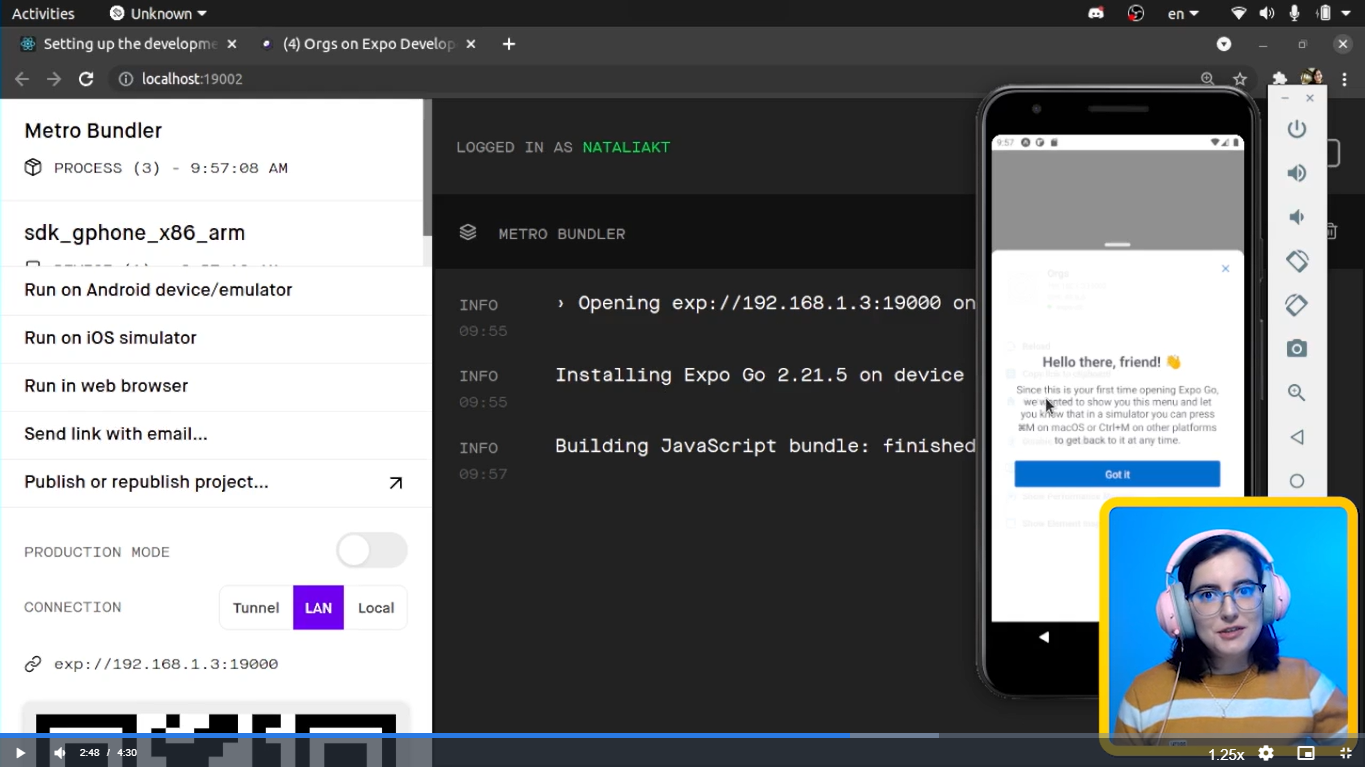The image size is (1365, 767).
Task: Tap the emulator toolbar Back triangle icon
Action: coord(1297,437)
